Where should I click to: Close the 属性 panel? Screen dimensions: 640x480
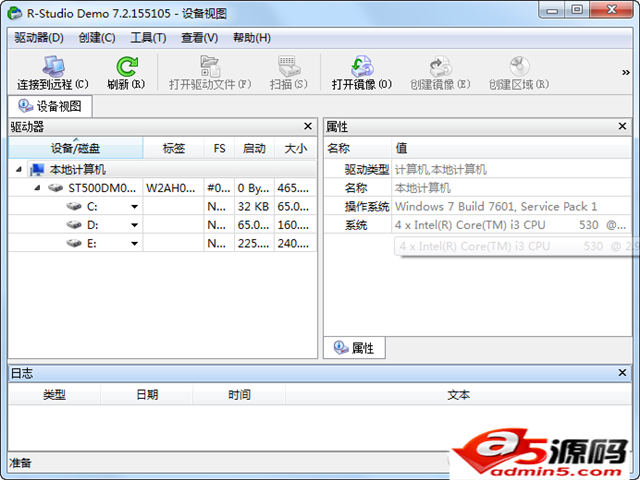pyautogui.click(x=622, y=127)
